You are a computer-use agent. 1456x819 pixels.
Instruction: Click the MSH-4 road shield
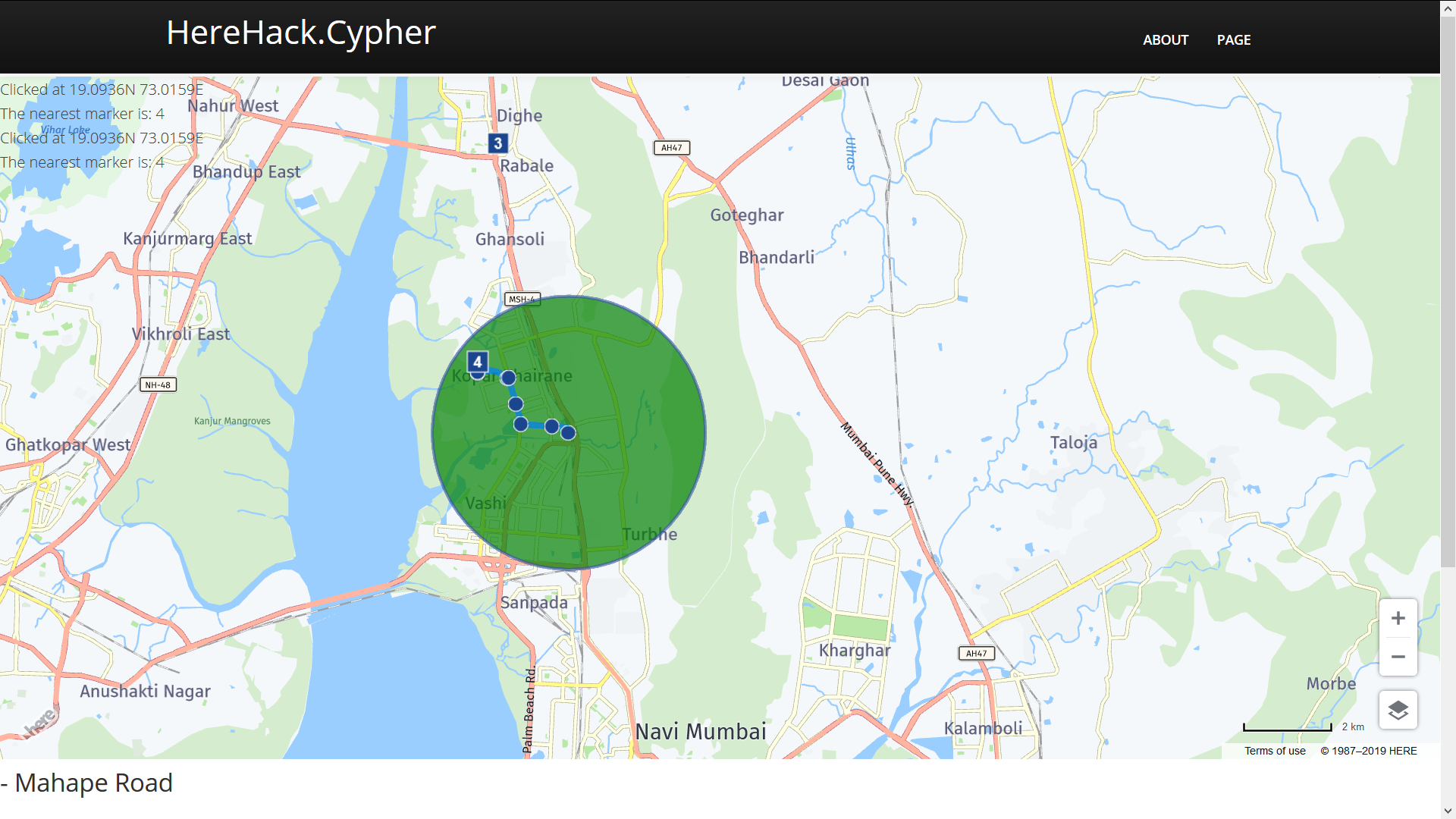(x=522, y=299)
